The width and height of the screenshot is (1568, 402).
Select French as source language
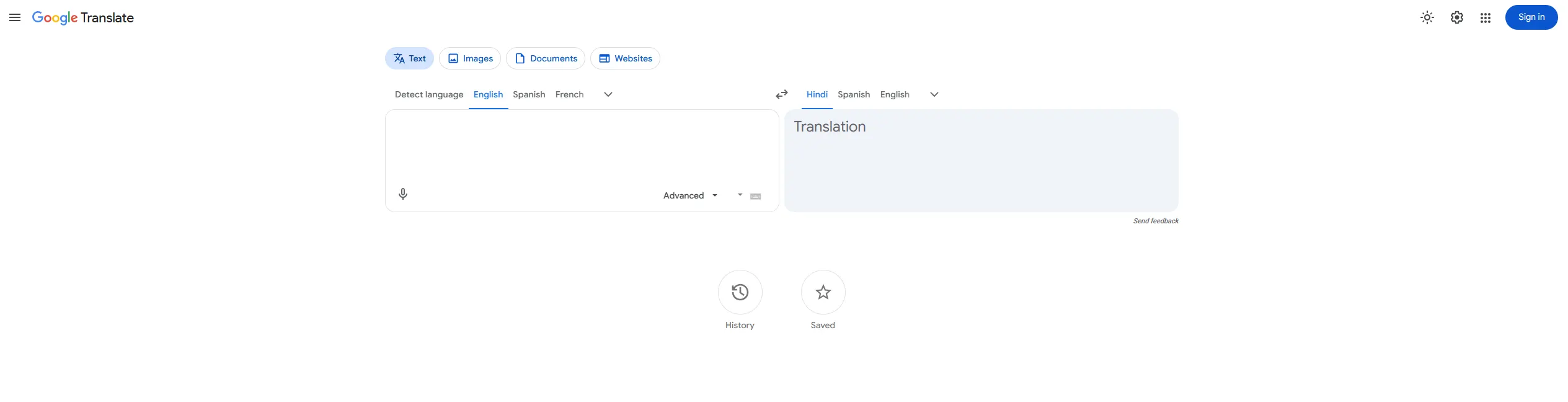click(x=569, y=94)
